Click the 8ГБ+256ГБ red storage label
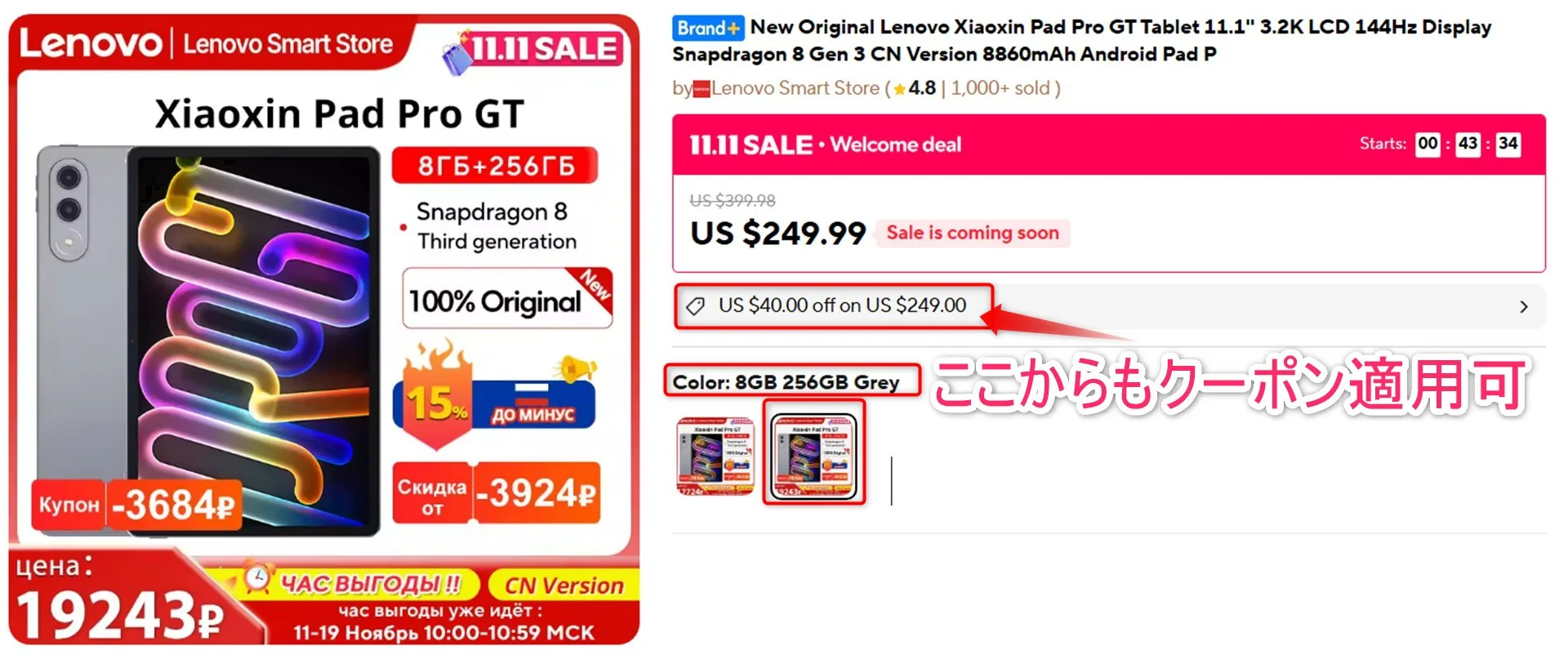This screenshot has height=659, width=1568. [496, 166]
